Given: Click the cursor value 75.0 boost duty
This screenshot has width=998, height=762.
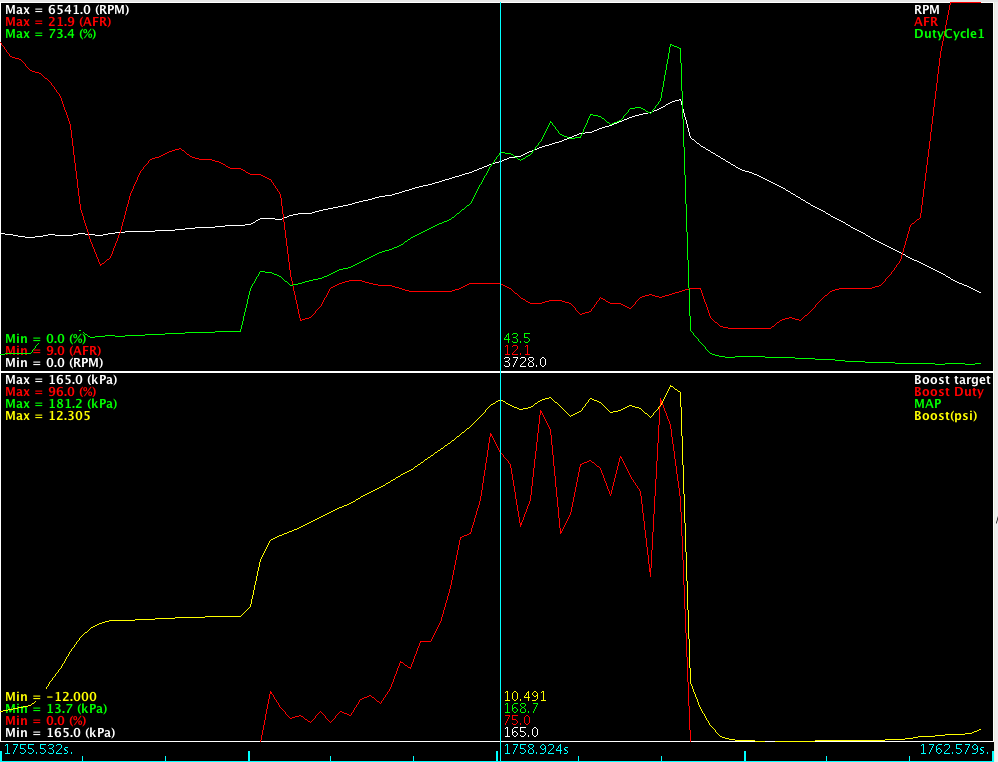Looking at the screenshot, I should (517, 721).
